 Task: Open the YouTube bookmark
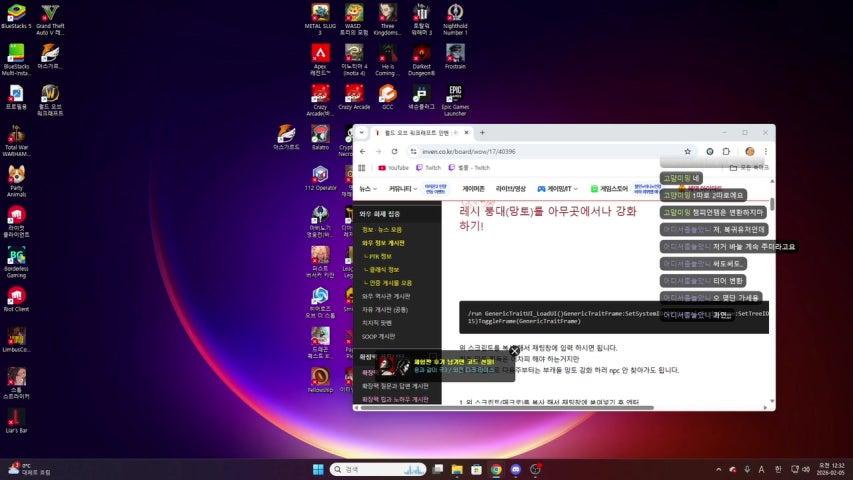click(x=392, y=168)
